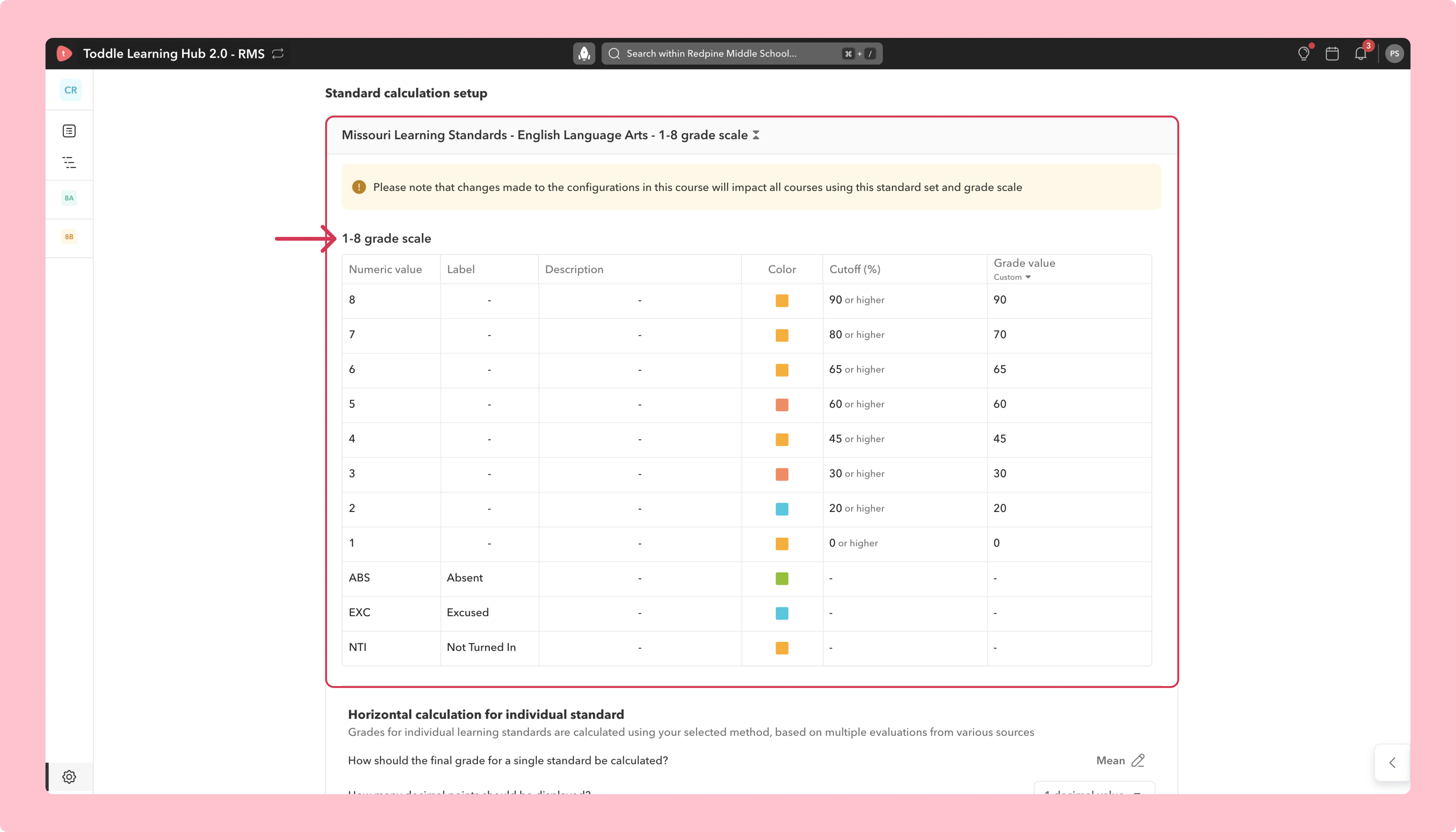Edit the Mean calculation with pencil icon
The width and height of the screenshot is (1456, 832).
[x=1138, y=760]
